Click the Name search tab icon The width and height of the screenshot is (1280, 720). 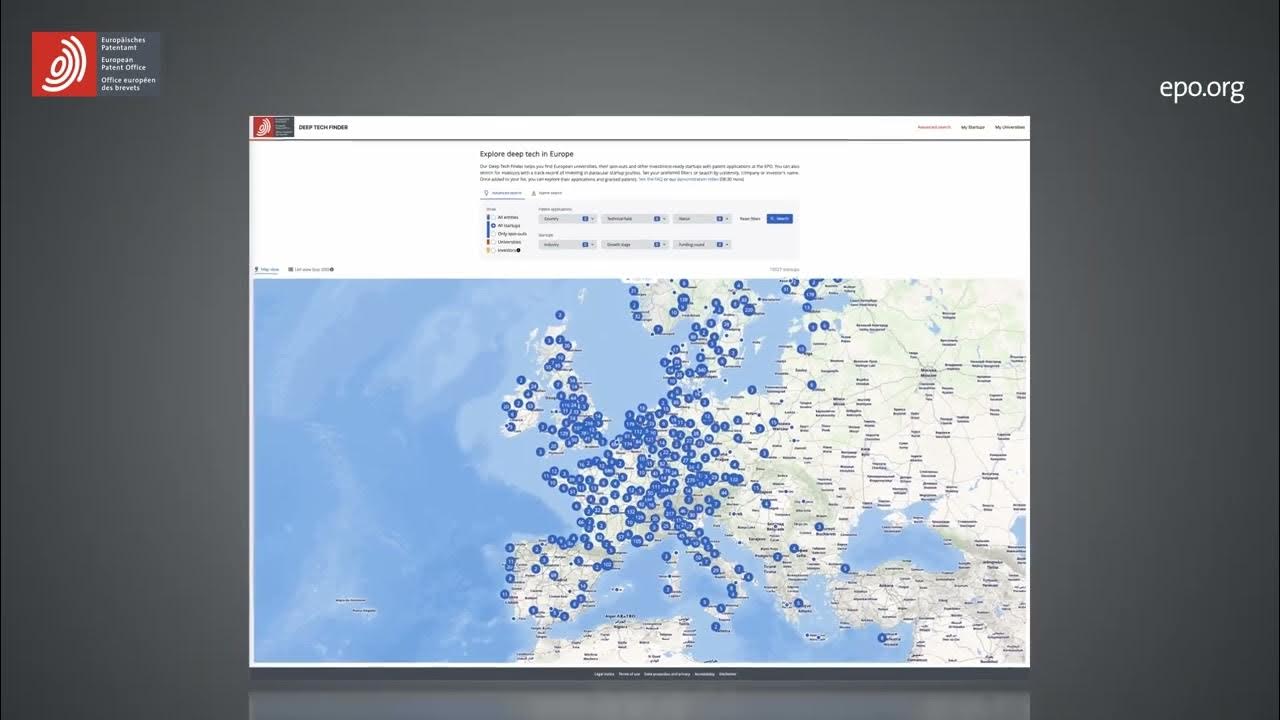[x=532, y=193]
